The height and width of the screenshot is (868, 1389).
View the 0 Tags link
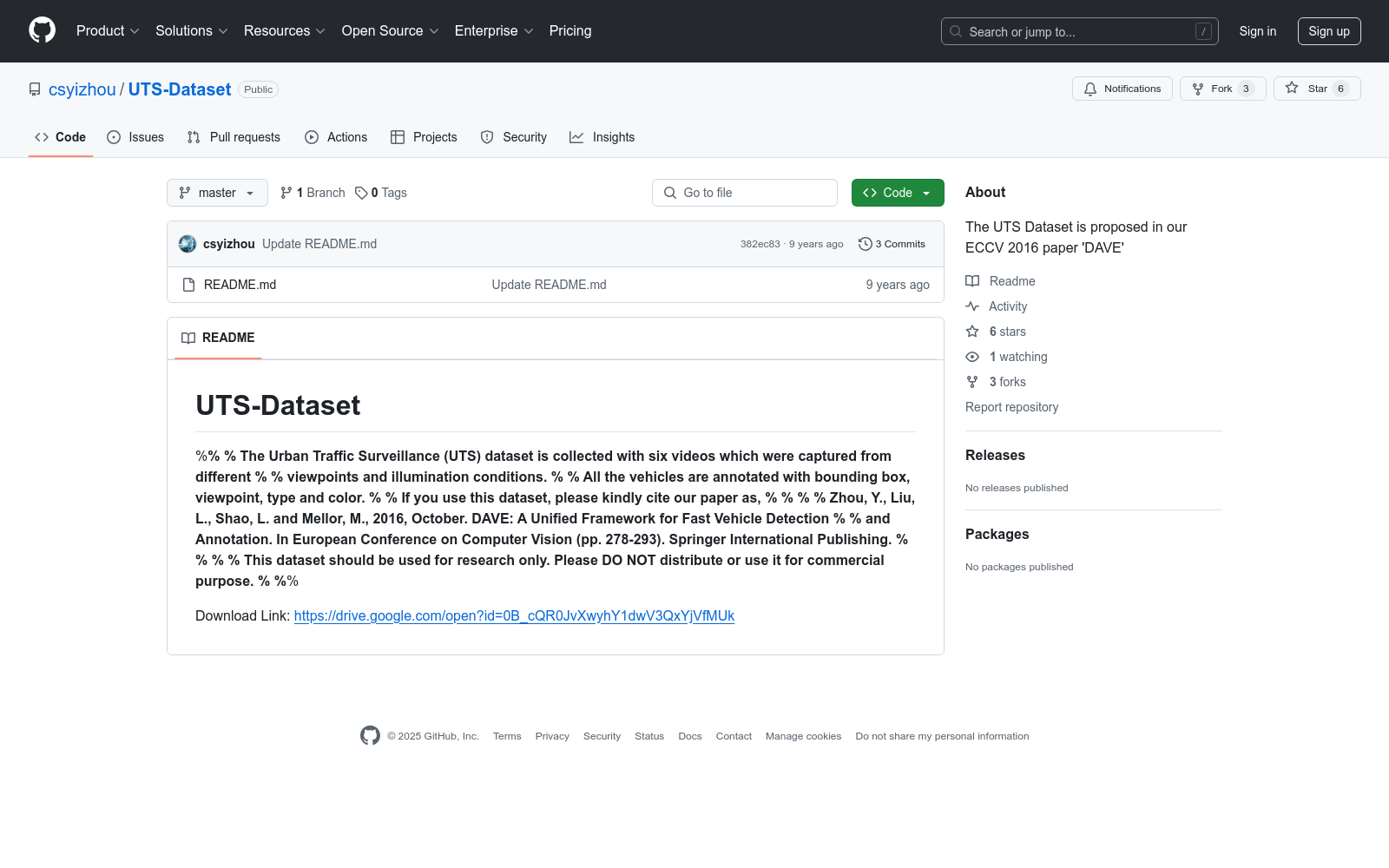381,193
